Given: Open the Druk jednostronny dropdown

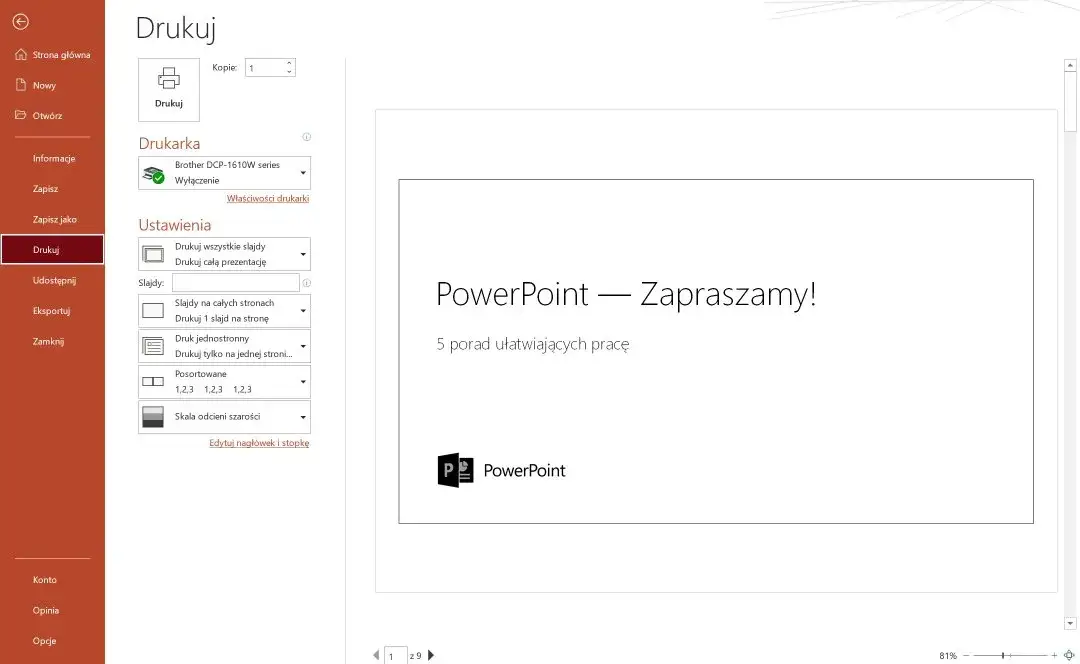Looking at the screenshot, I should pyautogui.click(x=225, y=346).
